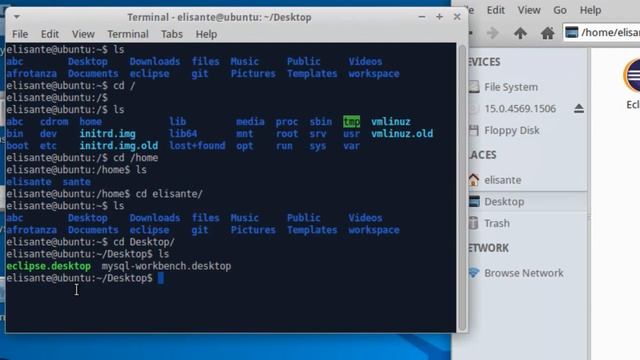Click the sante entry in the /home listing
Image resolution: width=640 pixels, height=360 pixels.
(x=77, y=182)
